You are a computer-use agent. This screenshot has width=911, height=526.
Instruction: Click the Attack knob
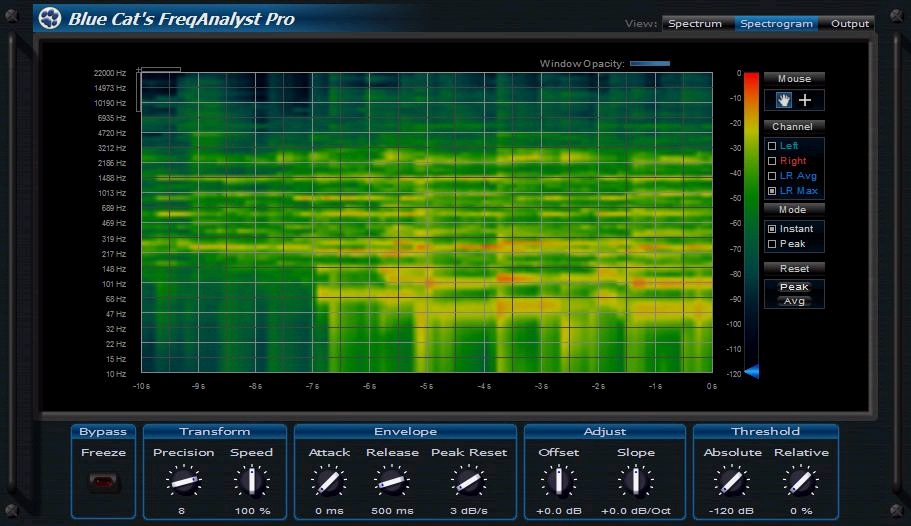tap(329, 482)
